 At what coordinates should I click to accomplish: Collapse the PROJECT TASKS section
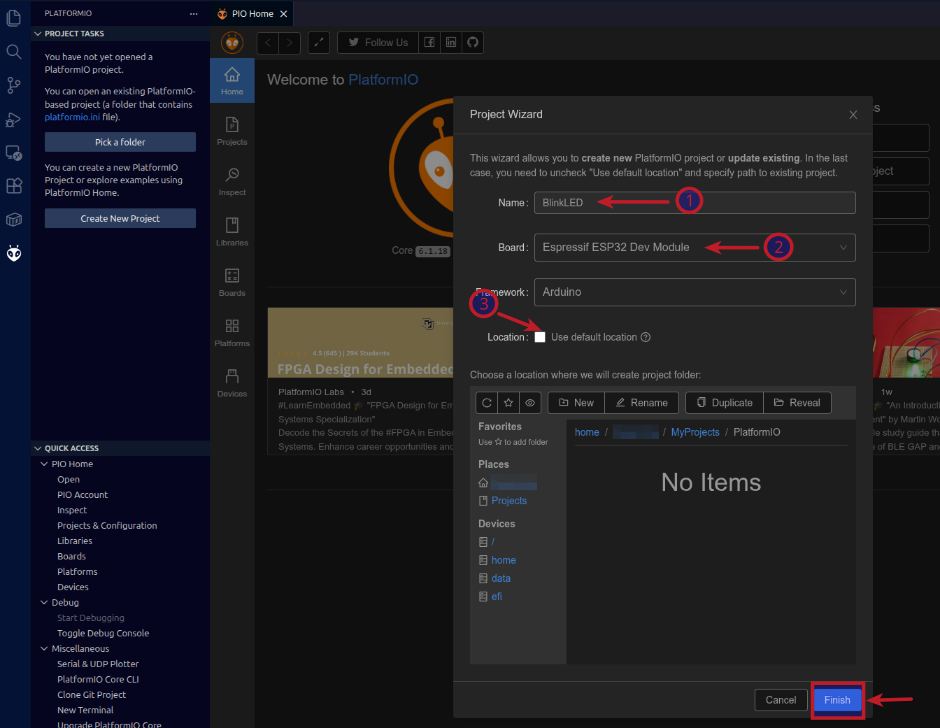(x=38, y=33)
